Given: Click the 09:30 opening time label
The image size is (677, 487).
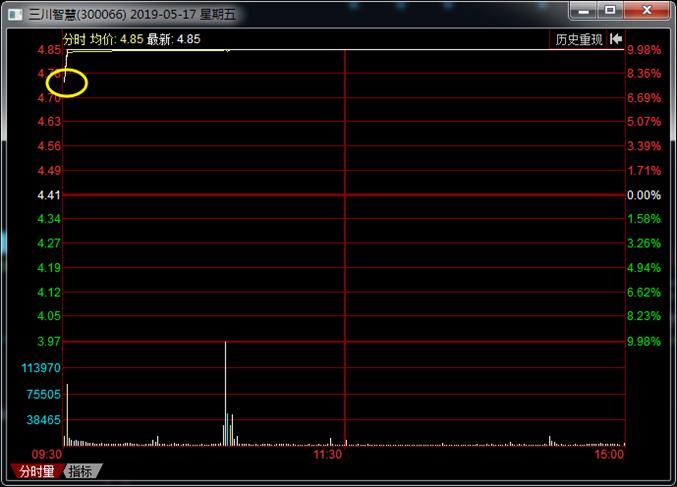Looking at the screenshot, I should click(46, 454).
